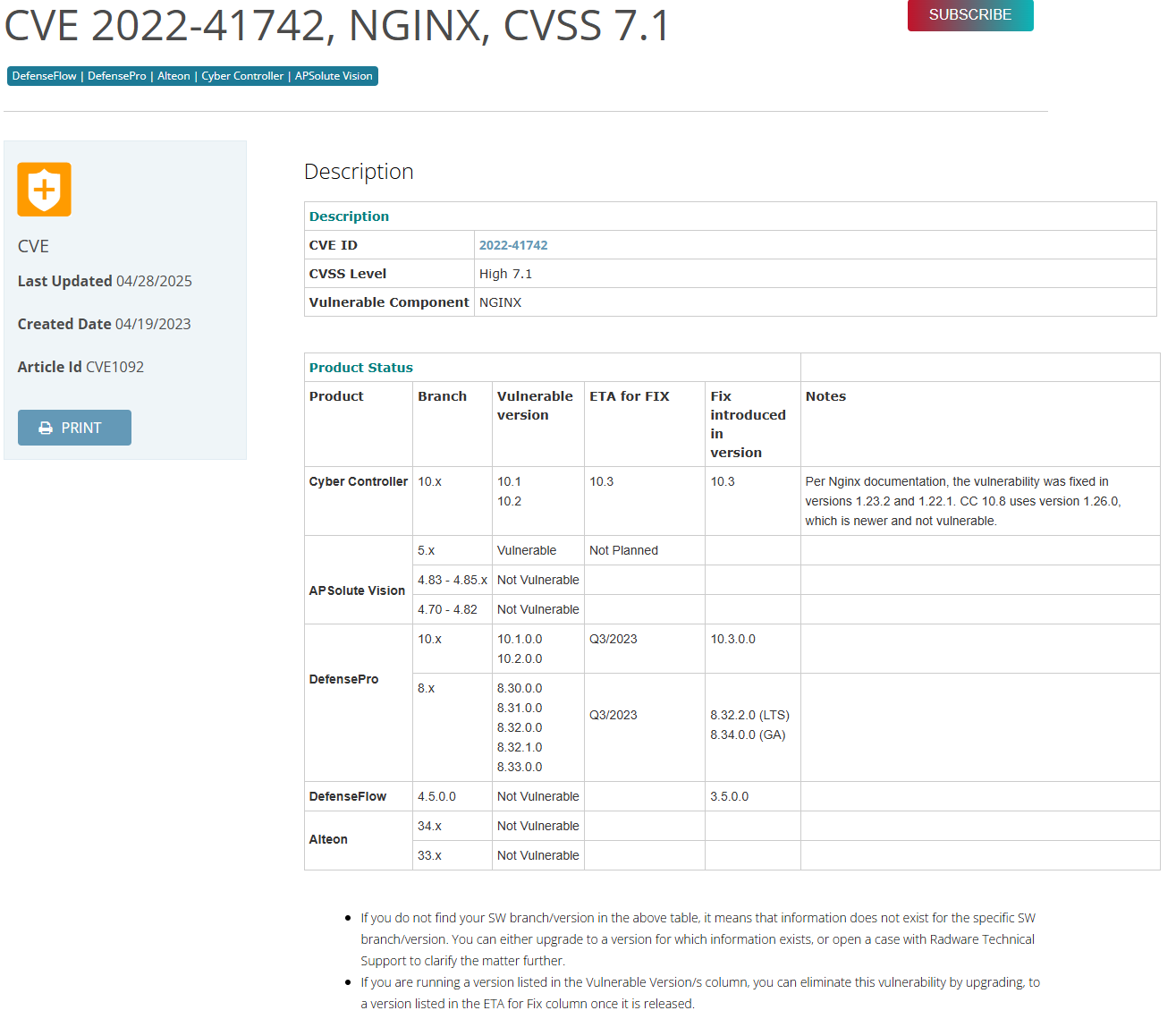This screenshot has height=1019, width=1176.
Task: Click the PRINT button
Action: 74,428
